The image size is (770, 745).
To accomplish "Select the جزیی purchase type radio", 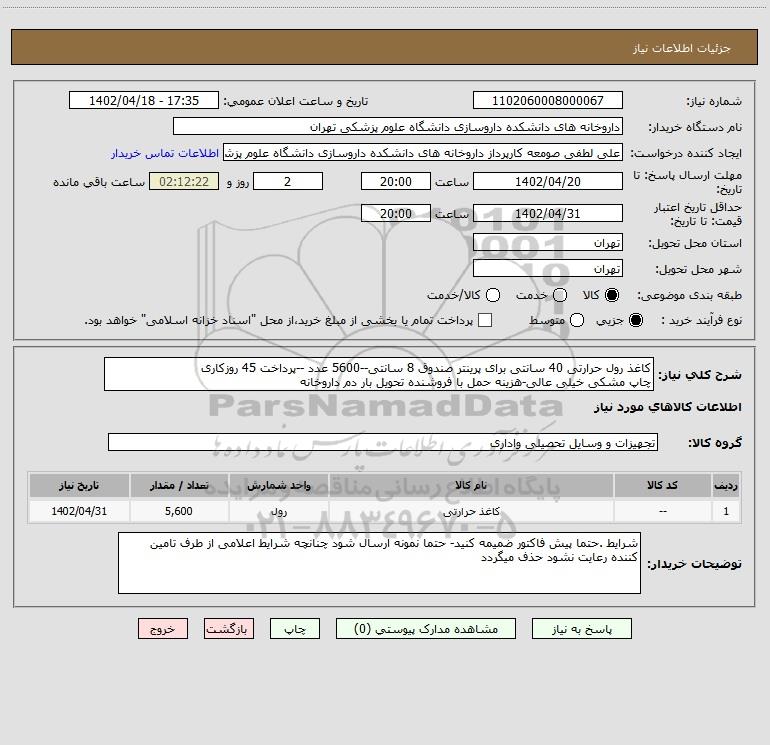I will tap(635, 320).
